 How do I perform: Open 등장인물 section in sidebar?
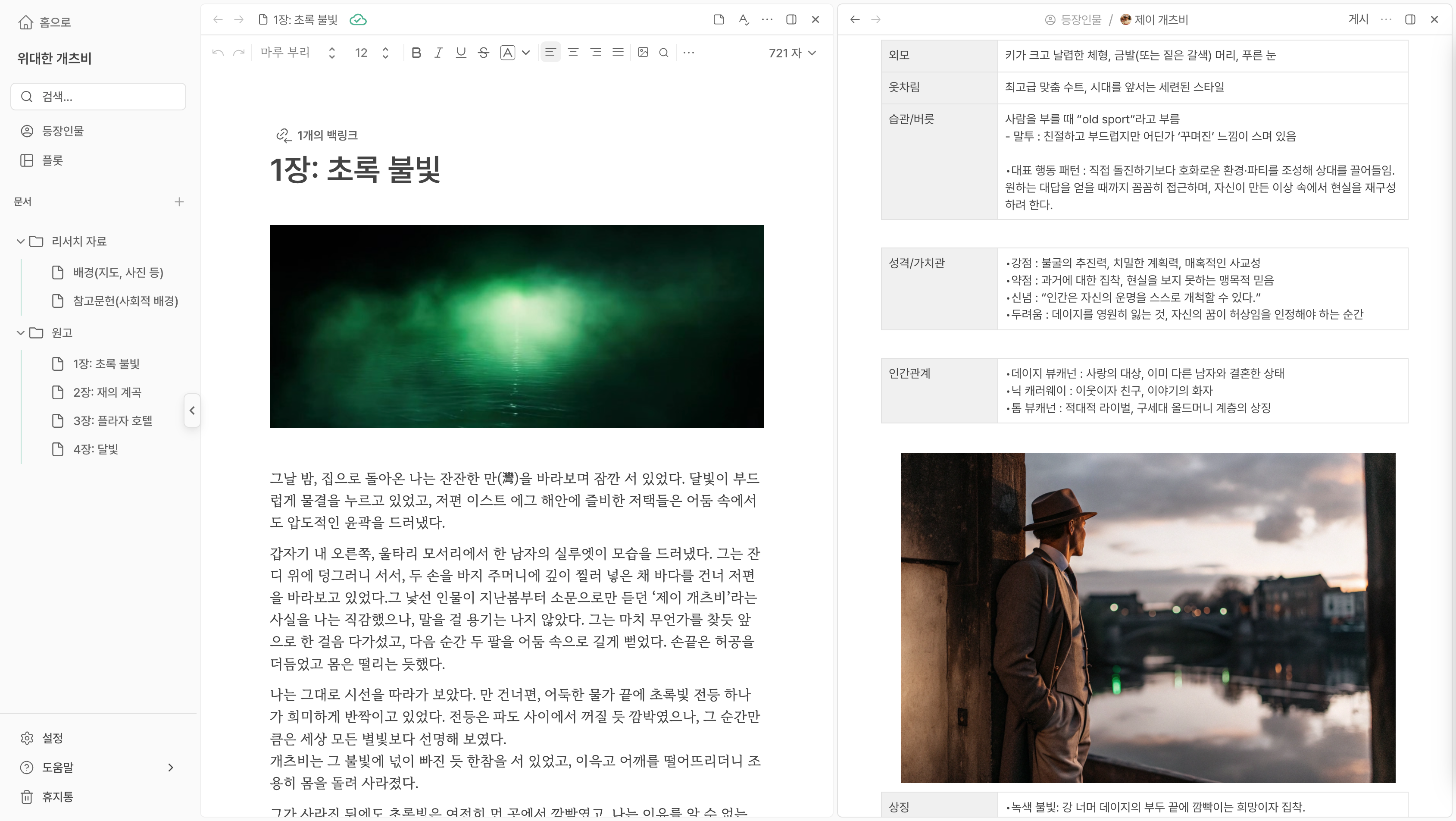(52, 131)
